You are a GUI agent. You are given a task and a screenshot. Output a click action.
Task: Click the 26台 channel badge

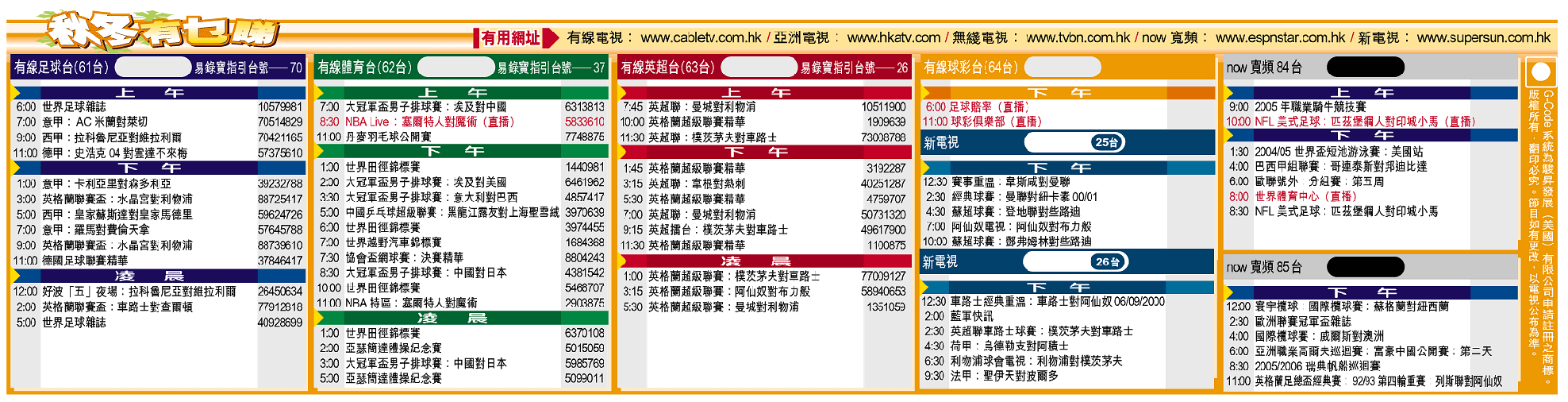(x=1106, y=261)
